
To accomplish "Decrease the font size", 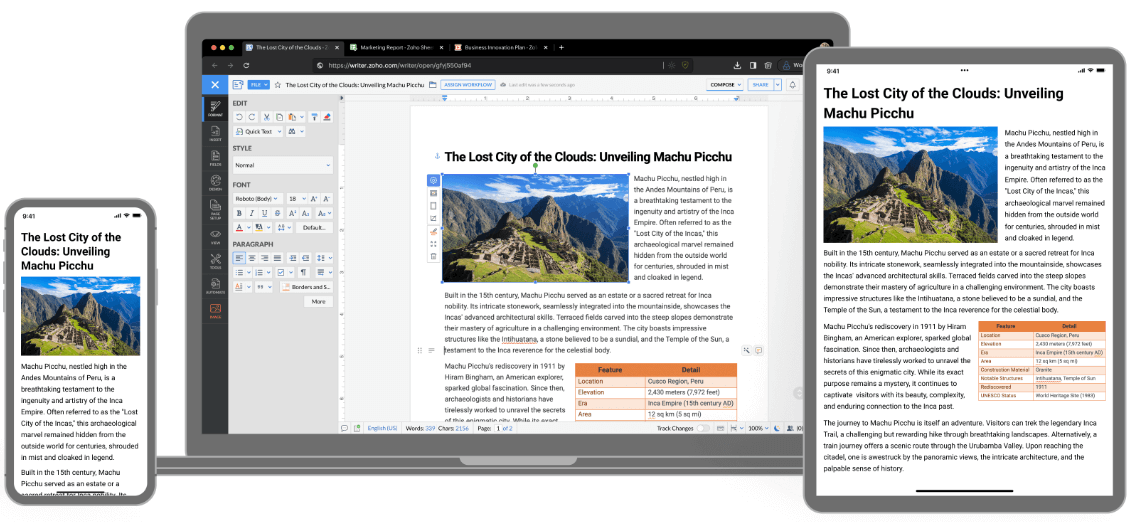I will (x=327, y=199).
